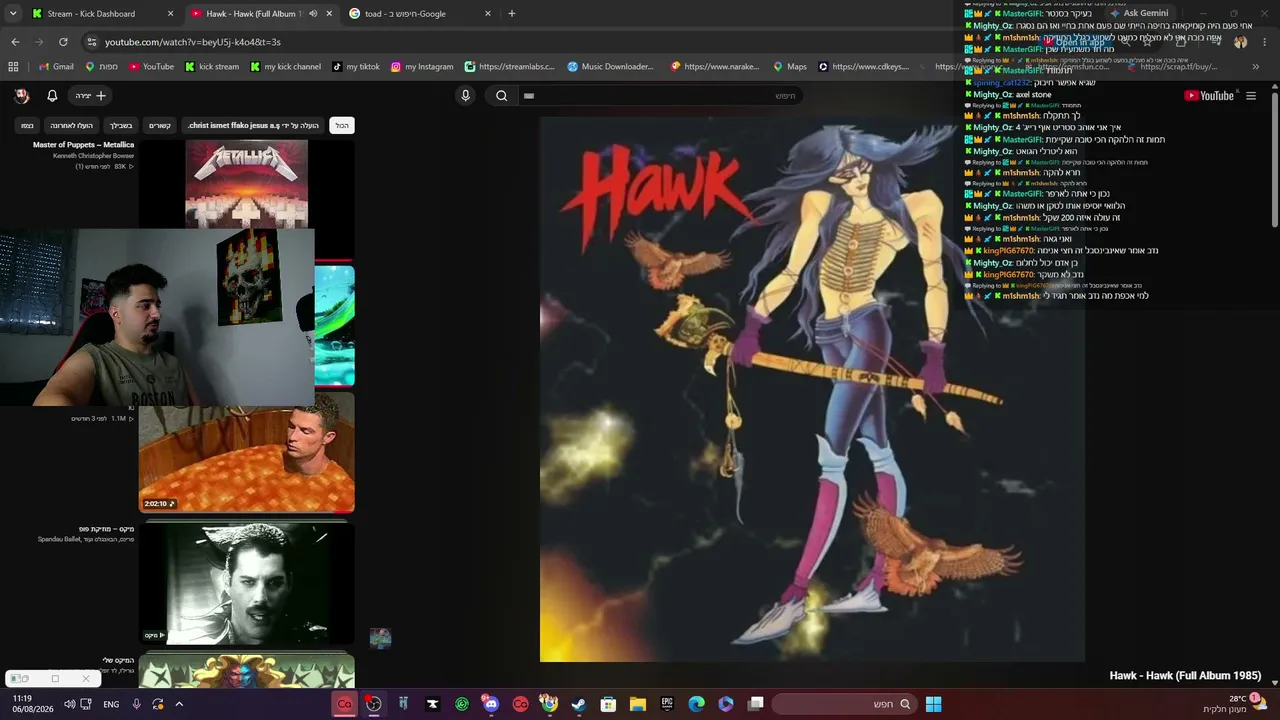Viewport: 1280px width, 720px height.
Task: Open Discord from the taskbar
Action: click(491, 704)
